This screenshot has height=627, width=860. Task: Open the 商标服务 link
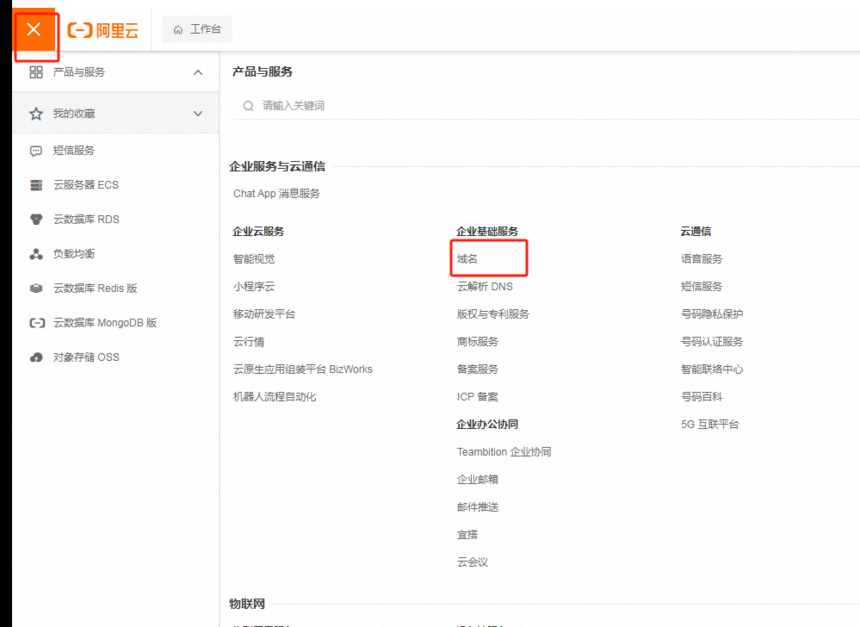[x=478, y=342]
